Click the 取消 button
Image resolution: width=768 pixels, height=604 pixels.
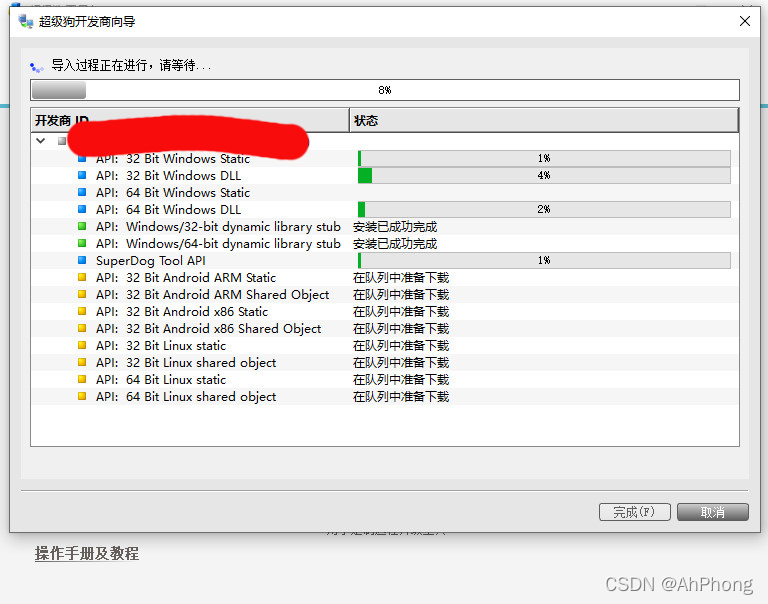pos(713,512)
